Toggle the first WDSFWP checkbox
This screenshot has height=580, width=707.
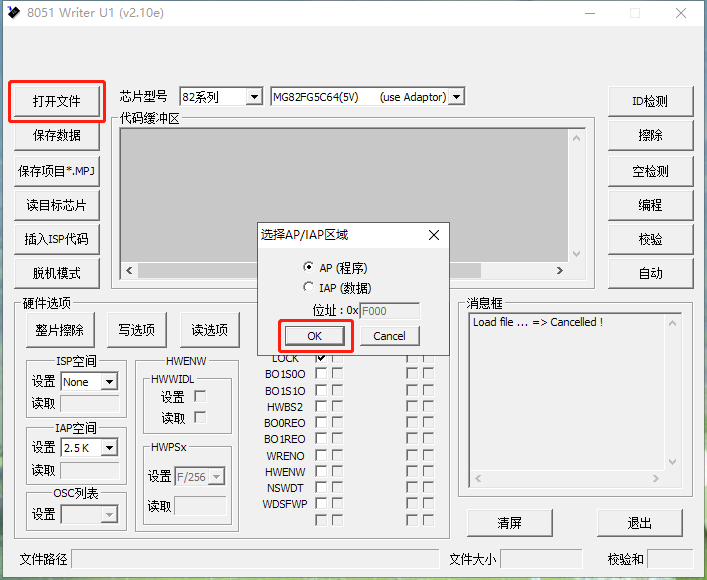tap(321, 503)
